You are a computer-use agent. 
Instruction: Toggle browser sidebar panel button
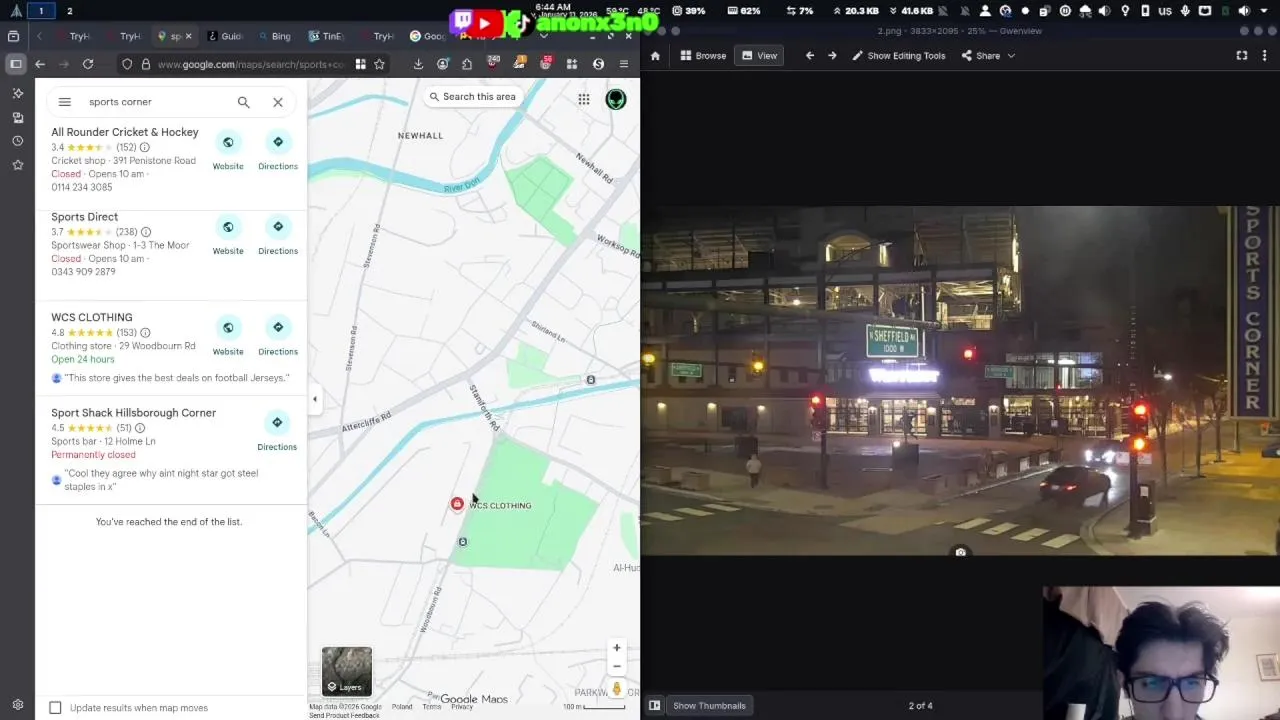coord(16,64)
